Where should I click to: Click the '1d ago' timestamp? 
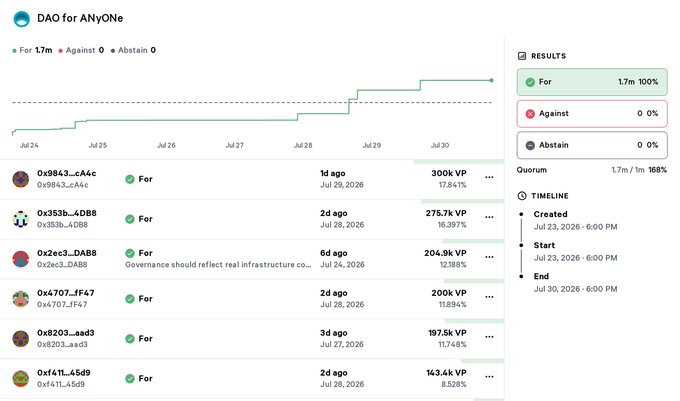pos(333,173)
